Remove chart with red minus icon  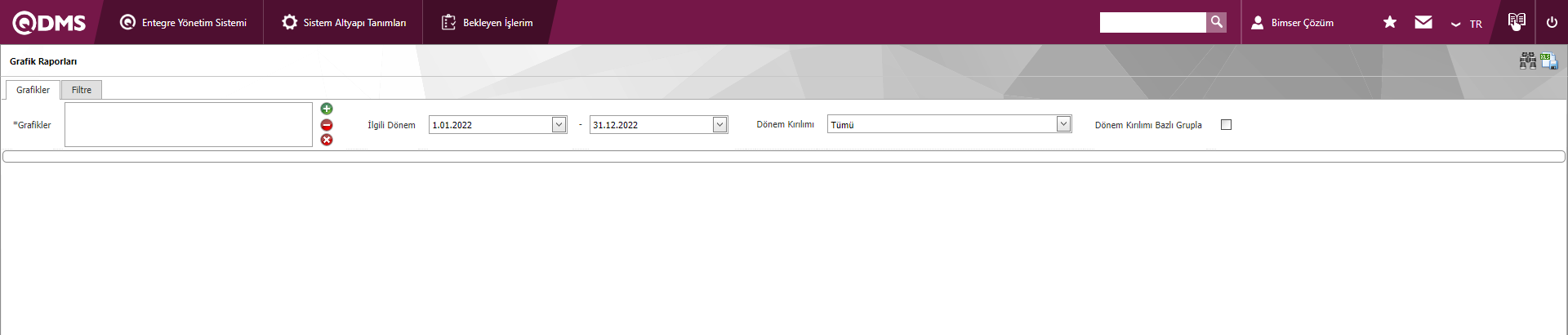[x=327, y=125]
